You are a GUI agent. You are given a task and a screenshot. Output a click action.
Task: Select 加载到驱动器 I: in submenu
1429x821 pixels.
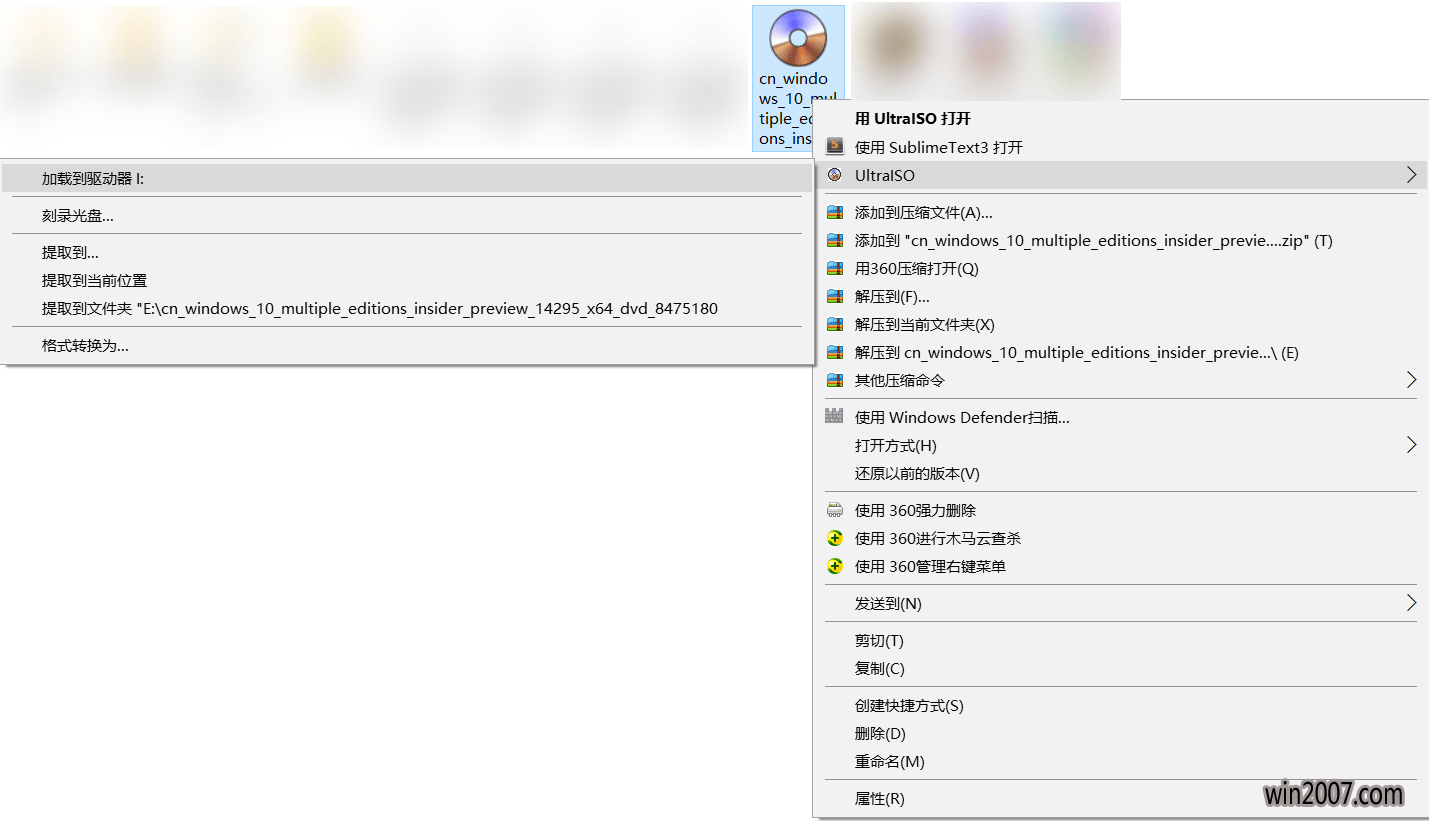[406, 178]
